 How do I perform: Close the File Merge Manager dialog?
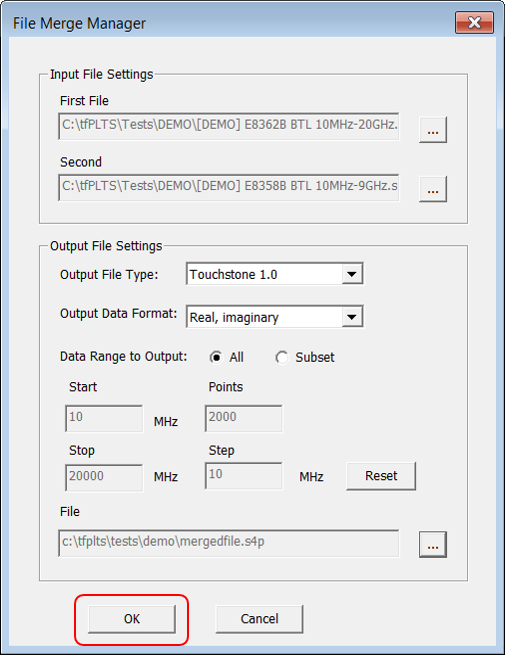click(x=475, y=23)
